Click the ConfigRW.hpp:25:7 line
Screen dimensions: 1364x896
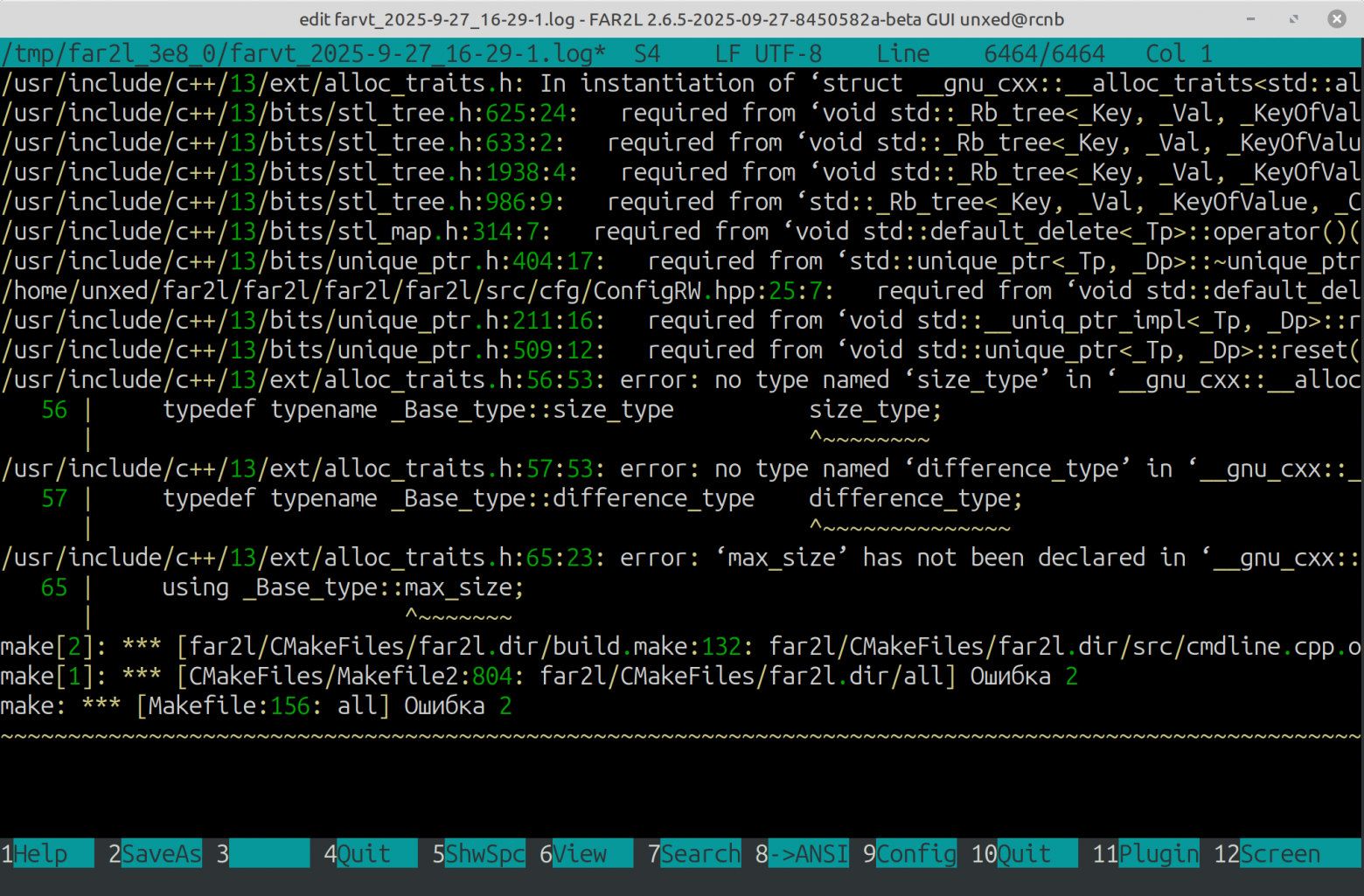681,291
